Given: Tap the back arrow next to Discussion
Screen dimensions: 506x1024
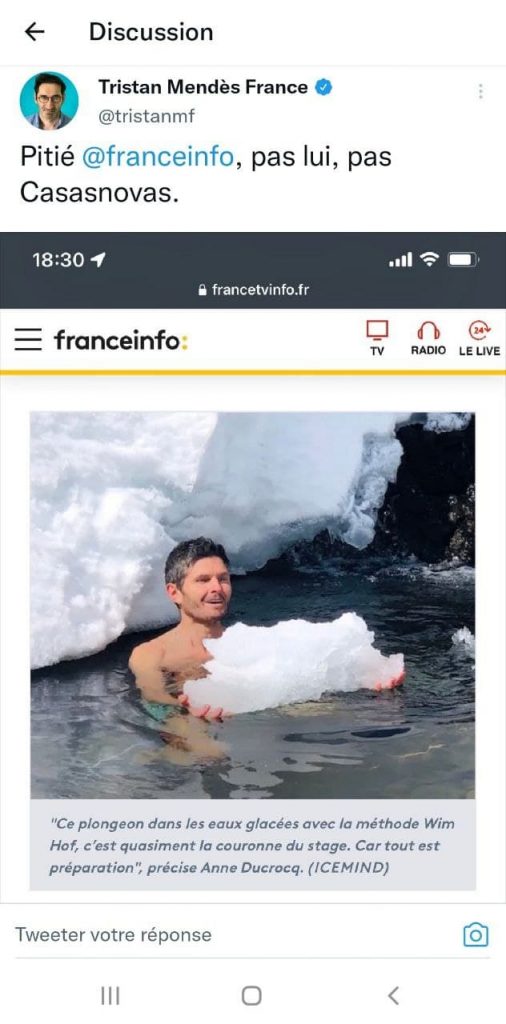Looking at the screenshot, I should pyautogui.click(x=34, y=31).
